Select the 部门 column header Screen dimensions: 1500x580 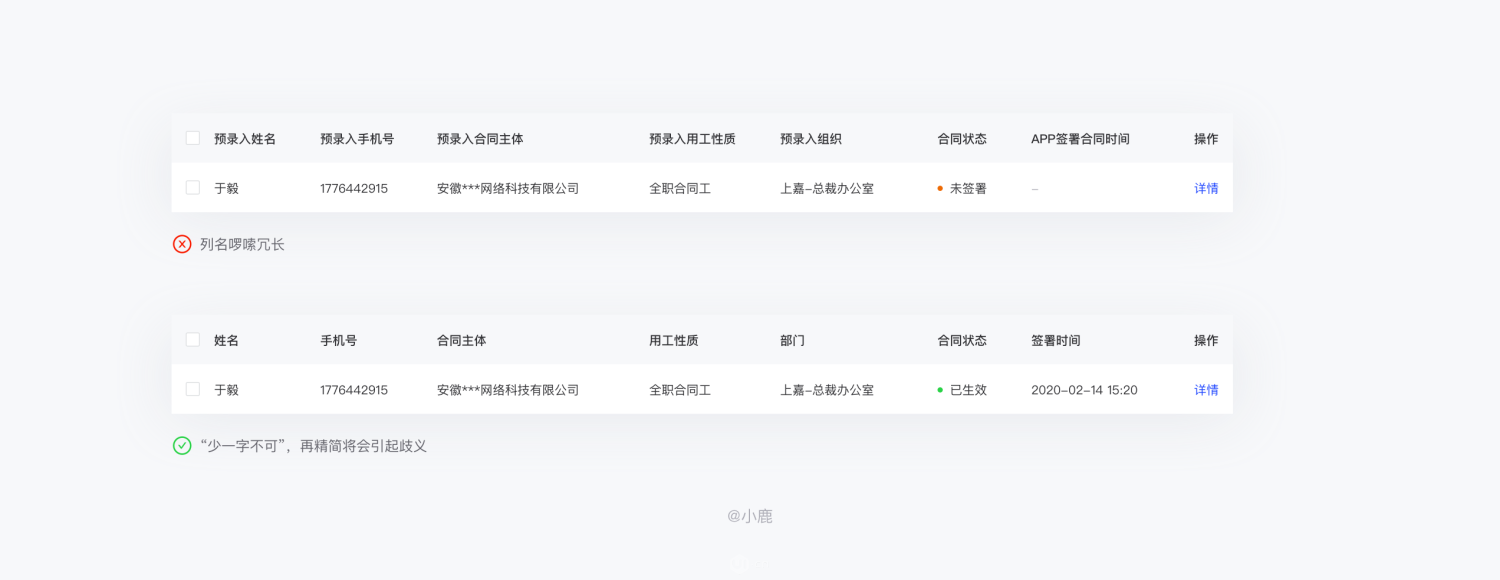tap(793, 341)
